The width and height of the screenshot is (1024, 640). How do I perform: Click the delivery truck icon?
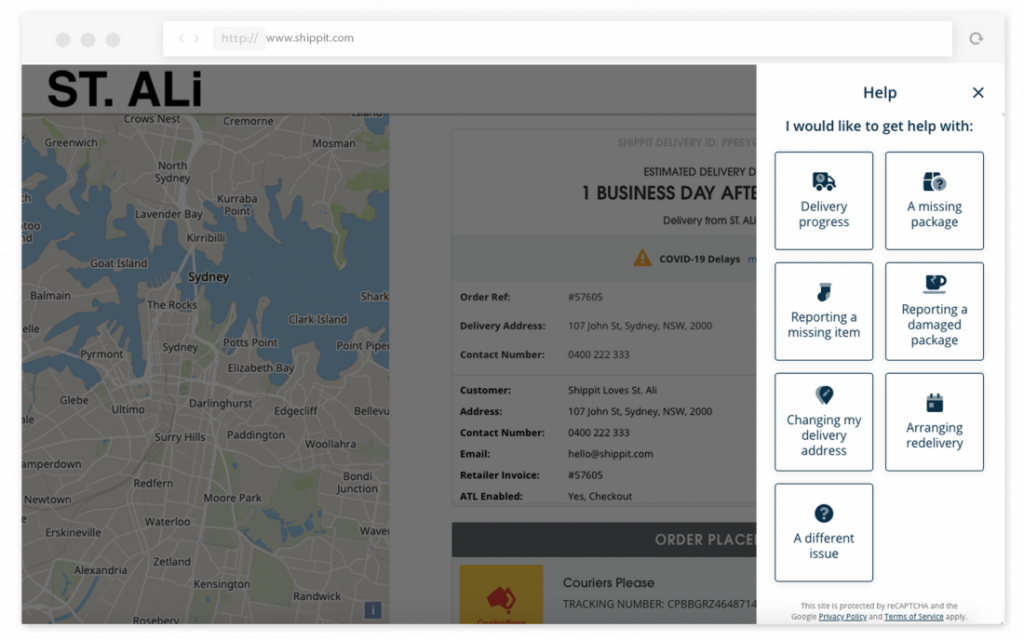(823, 182)
